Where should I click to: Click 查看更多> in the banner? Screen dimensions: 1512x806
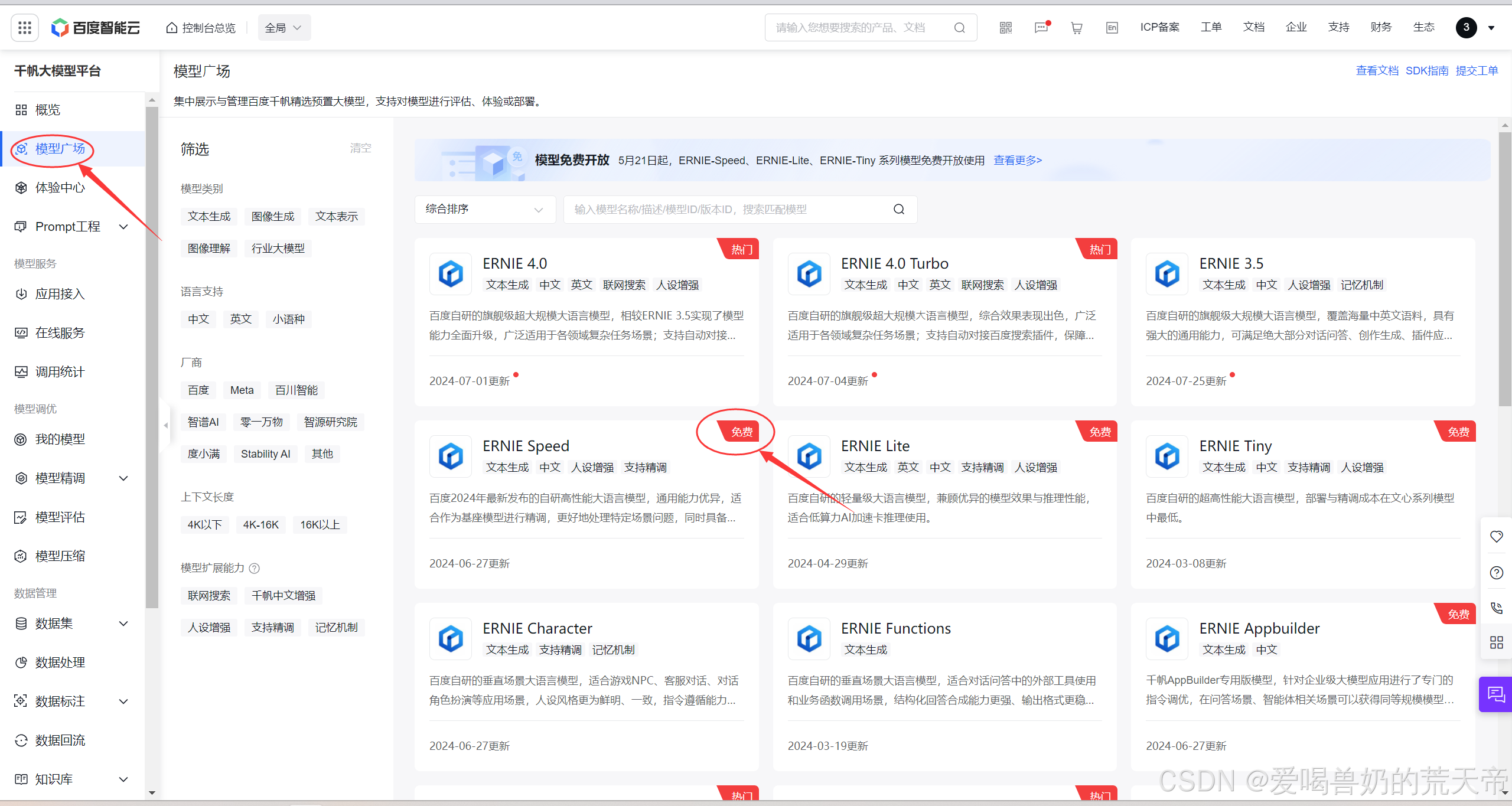(1018, 160)
